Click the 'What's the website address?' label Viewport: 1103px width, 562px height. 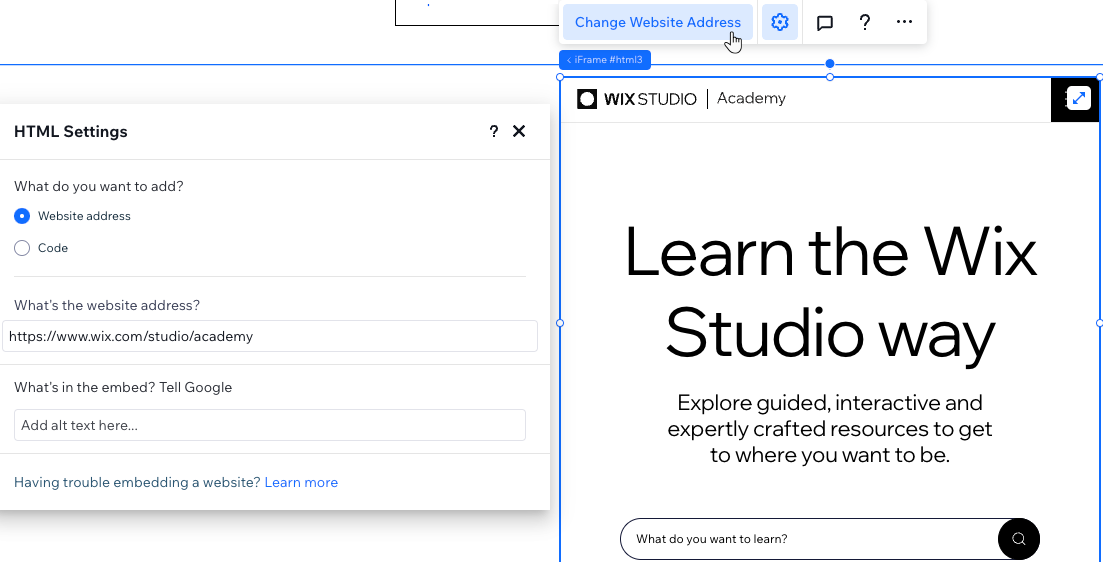click(107, 305)
